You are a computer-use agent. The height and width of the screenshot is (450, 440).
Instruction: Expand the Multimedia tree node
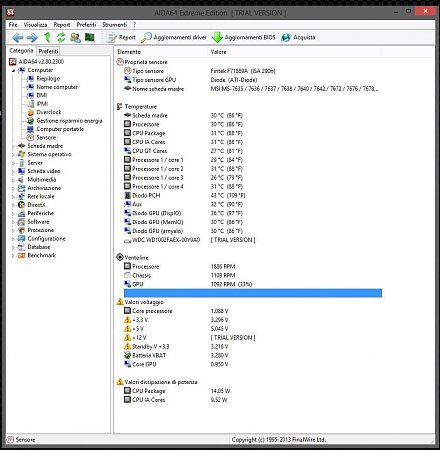(13, 180)
